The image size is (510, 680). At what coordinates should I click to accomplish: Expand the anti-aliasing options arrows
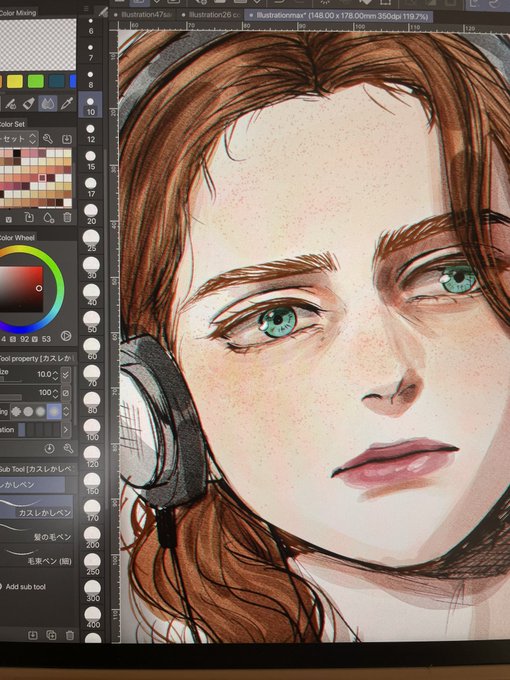pos(66,411)
